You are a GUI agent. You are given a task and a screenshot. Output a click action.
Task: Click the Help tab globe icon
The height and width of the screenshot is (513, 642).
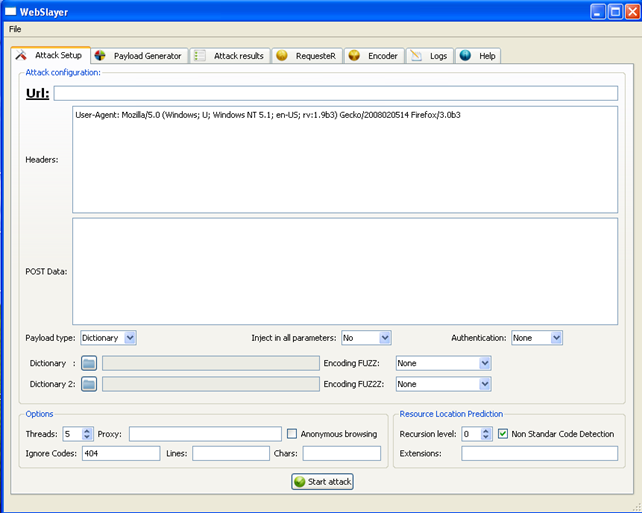(466, 56)
